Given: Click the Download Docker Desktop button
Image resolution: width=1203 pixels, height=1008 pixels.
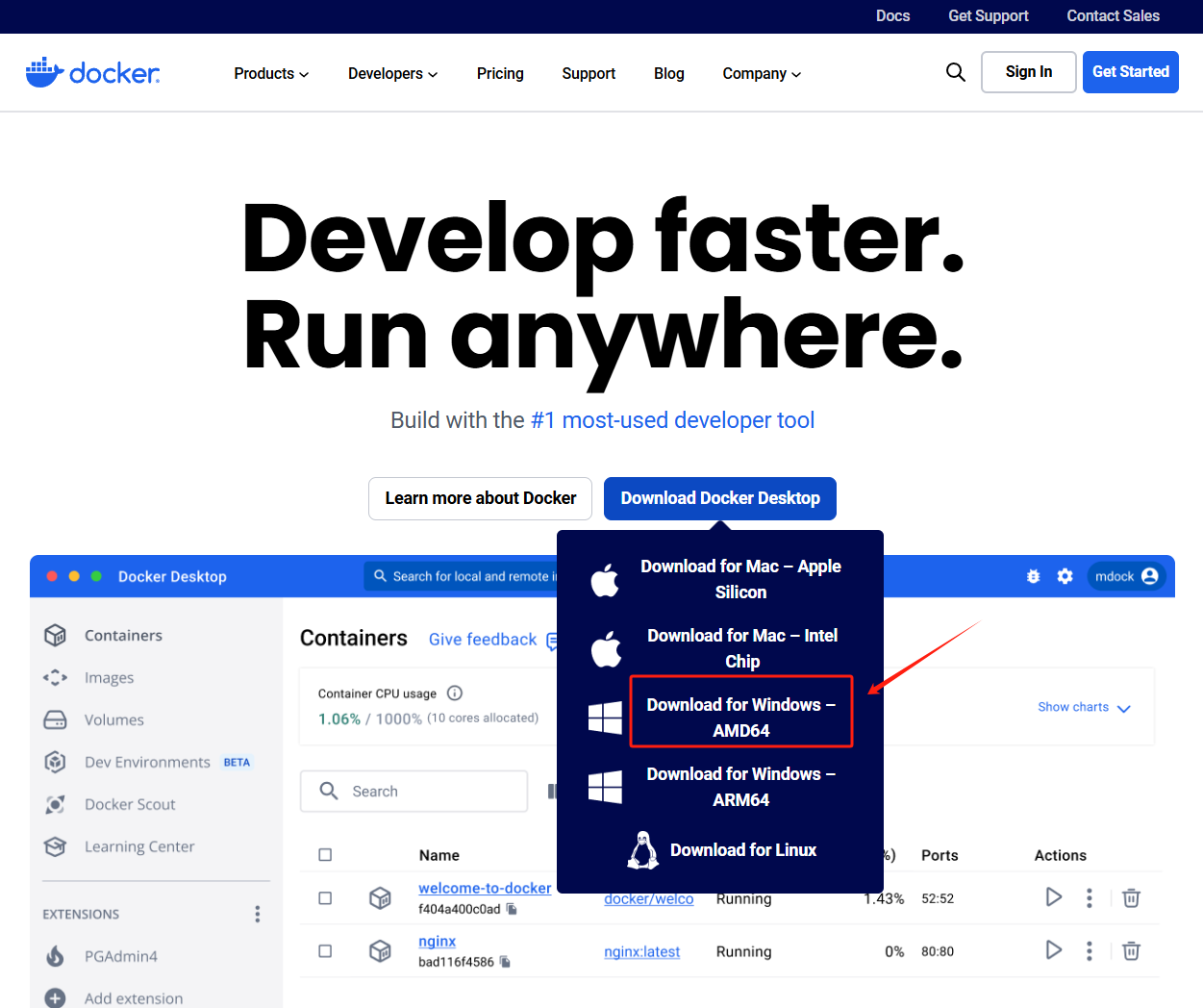Looking at the screenshot, I should pos(720,498).
